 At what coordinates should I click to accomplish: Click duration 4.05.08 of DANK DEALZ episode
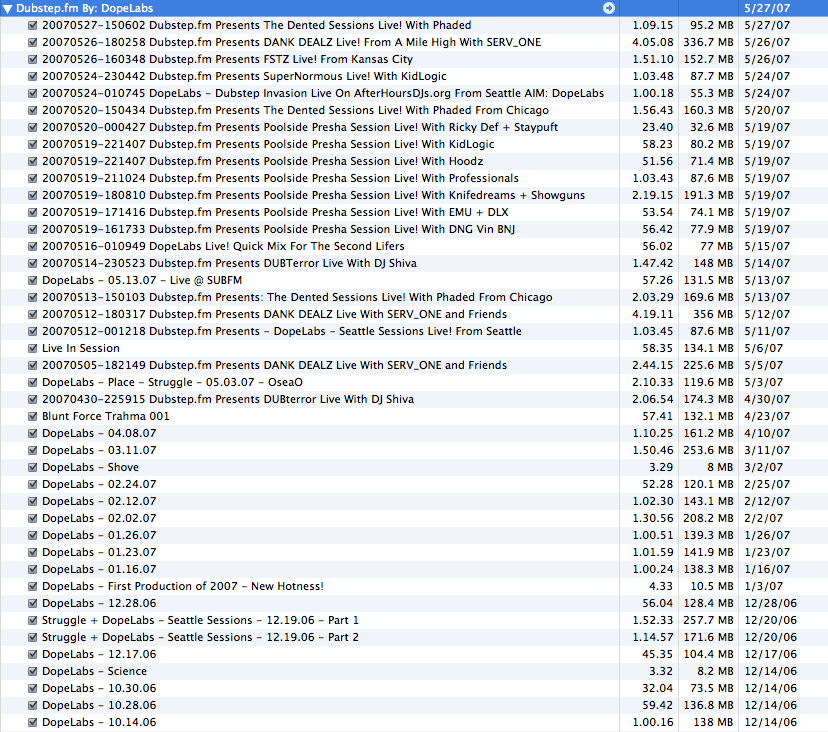pyautogui.click(x=653, y=42)
